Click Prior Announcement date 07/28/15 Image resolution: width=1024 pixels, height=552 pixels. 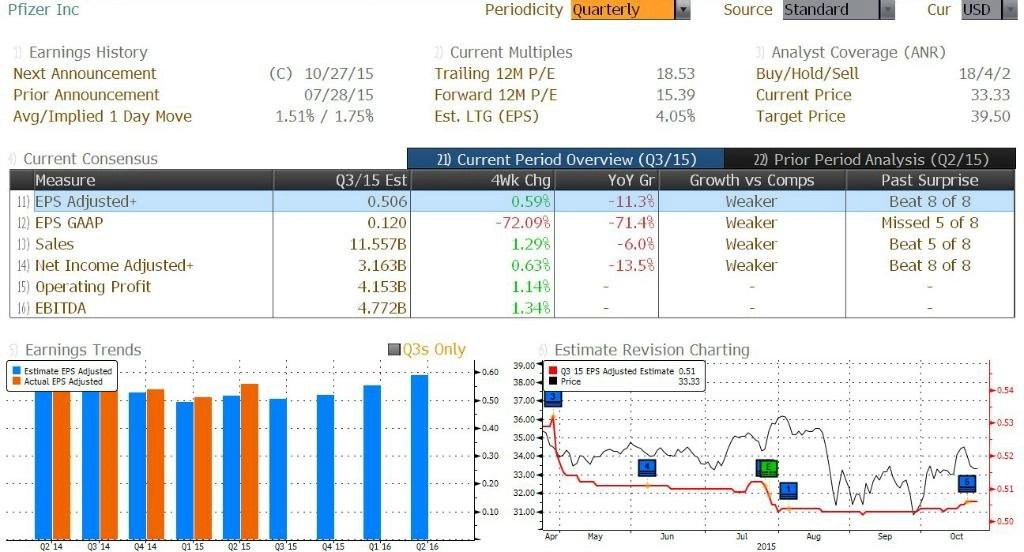339,95
